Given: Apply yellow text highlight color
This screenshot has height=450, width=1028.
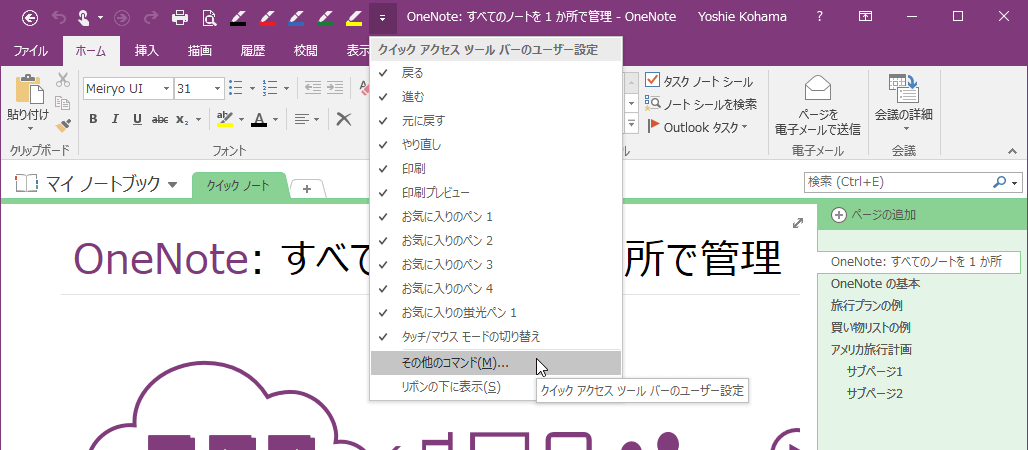Looking at the screenshot, I should [x=225, y=119].
